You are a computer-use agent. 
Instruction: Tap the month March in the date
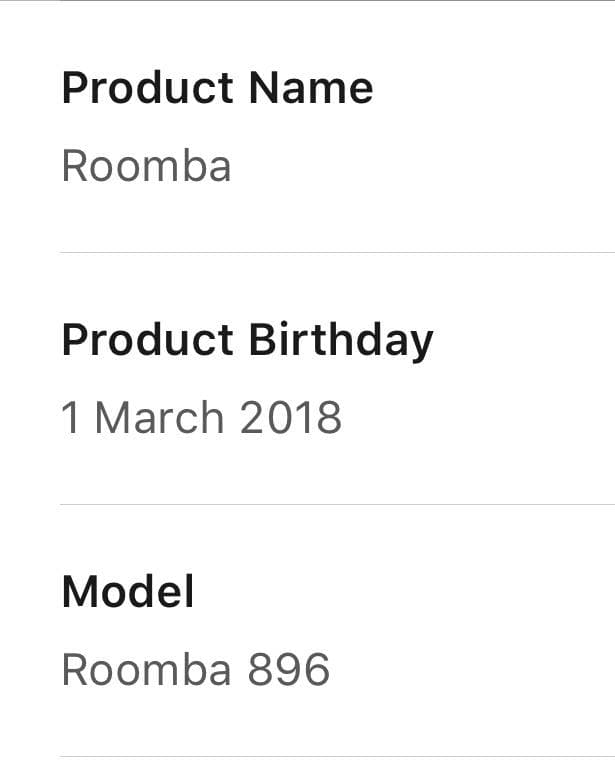click(159, 418)
